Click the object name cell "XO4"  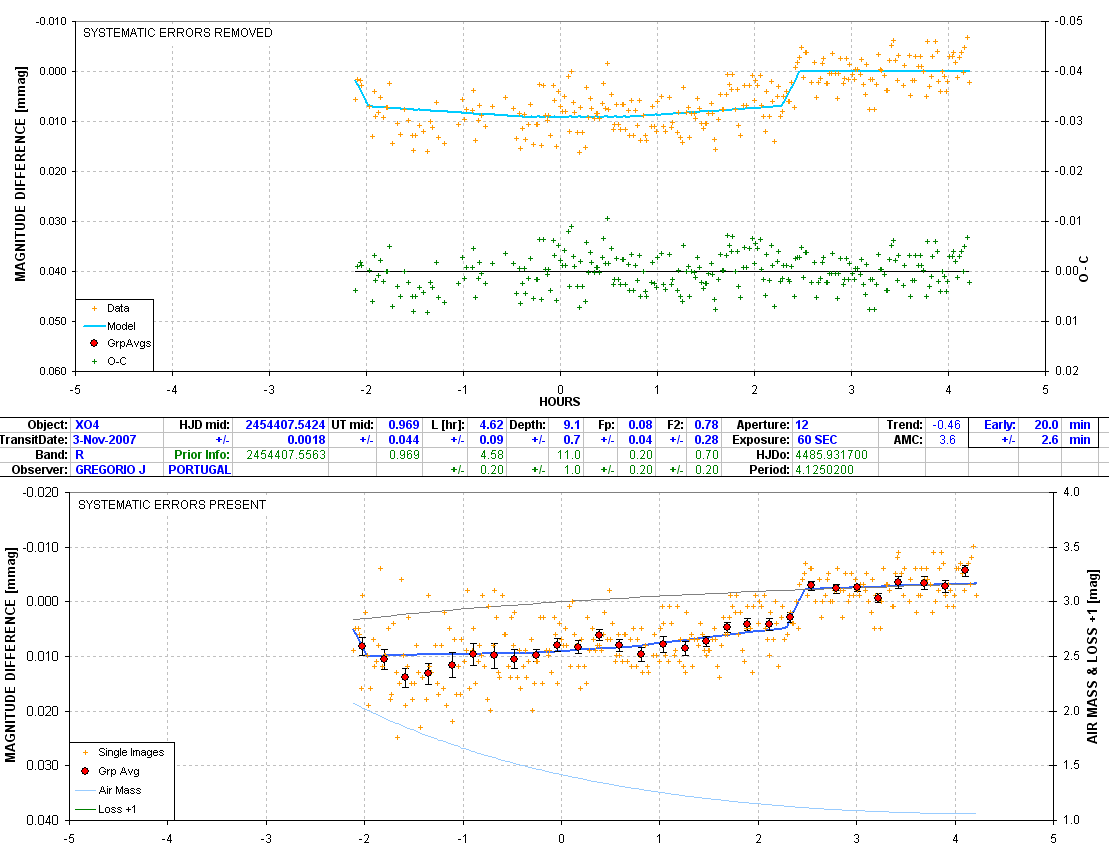87,424
